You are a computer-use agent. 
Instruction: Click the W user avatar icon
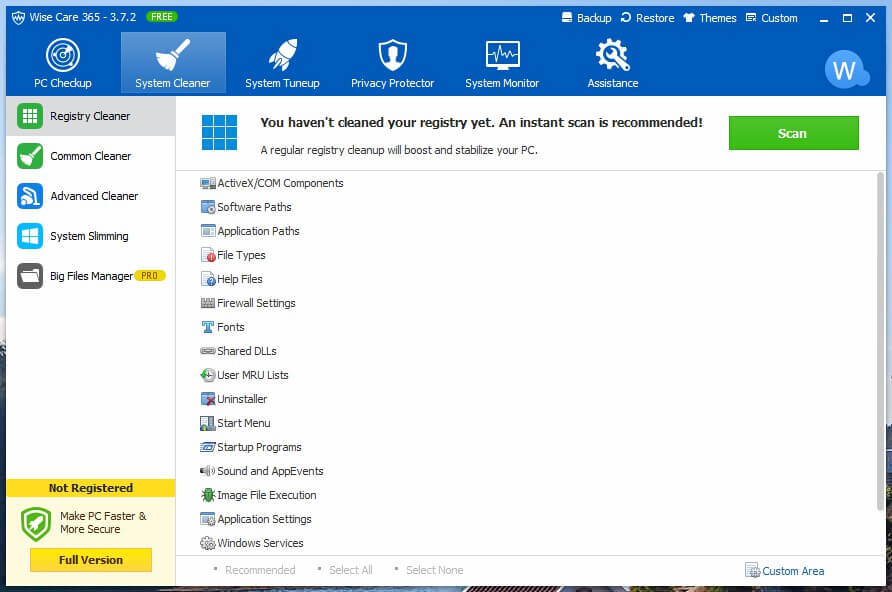[x=846, y=69]
